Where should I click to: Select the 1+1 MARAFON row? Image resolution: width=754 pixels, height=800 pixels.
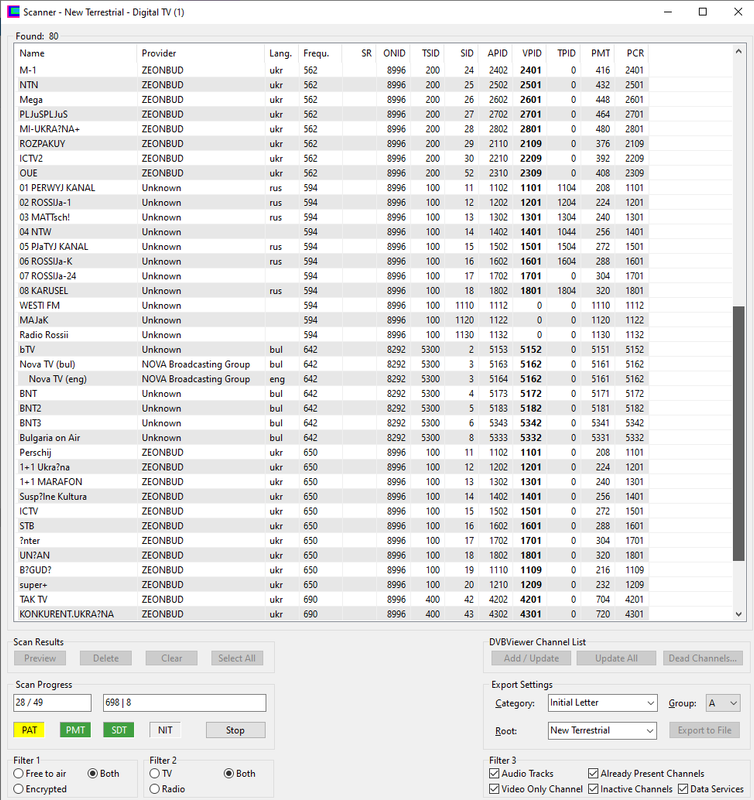point(332,482)
